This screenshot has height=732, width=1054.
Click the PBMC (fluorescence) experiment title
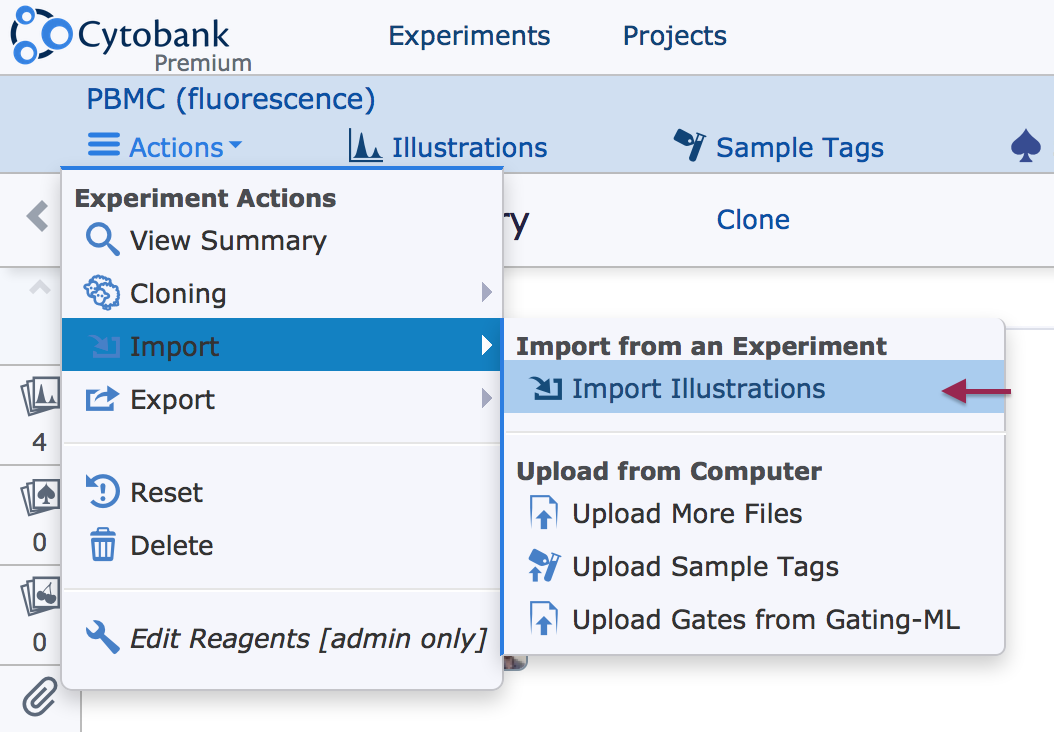231,99
